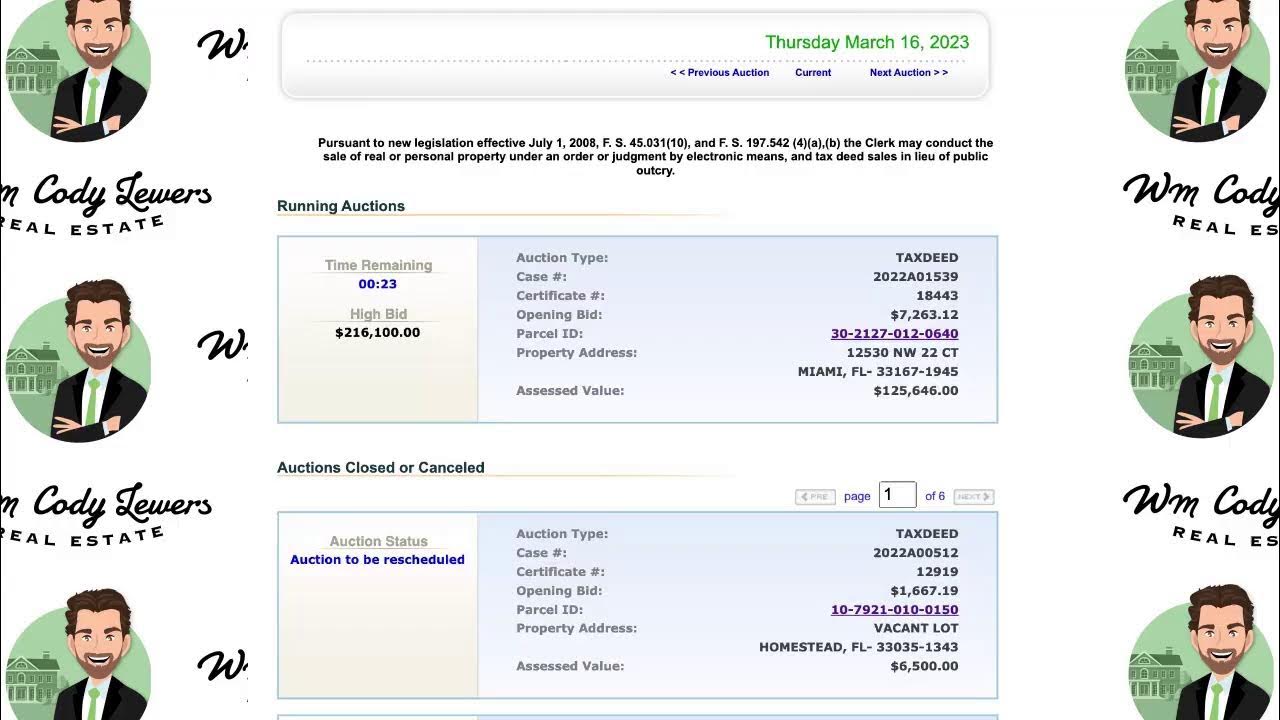Image resolution: width=1280 pixels, height=720 pixels.
Task: Click the Auctions Closed or Canceled heading
Action: click(381, 467)
